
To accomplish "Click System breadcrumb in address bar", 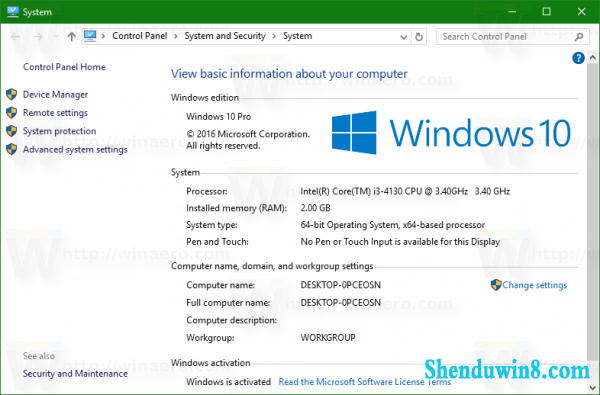I will (x=297, y=36).
